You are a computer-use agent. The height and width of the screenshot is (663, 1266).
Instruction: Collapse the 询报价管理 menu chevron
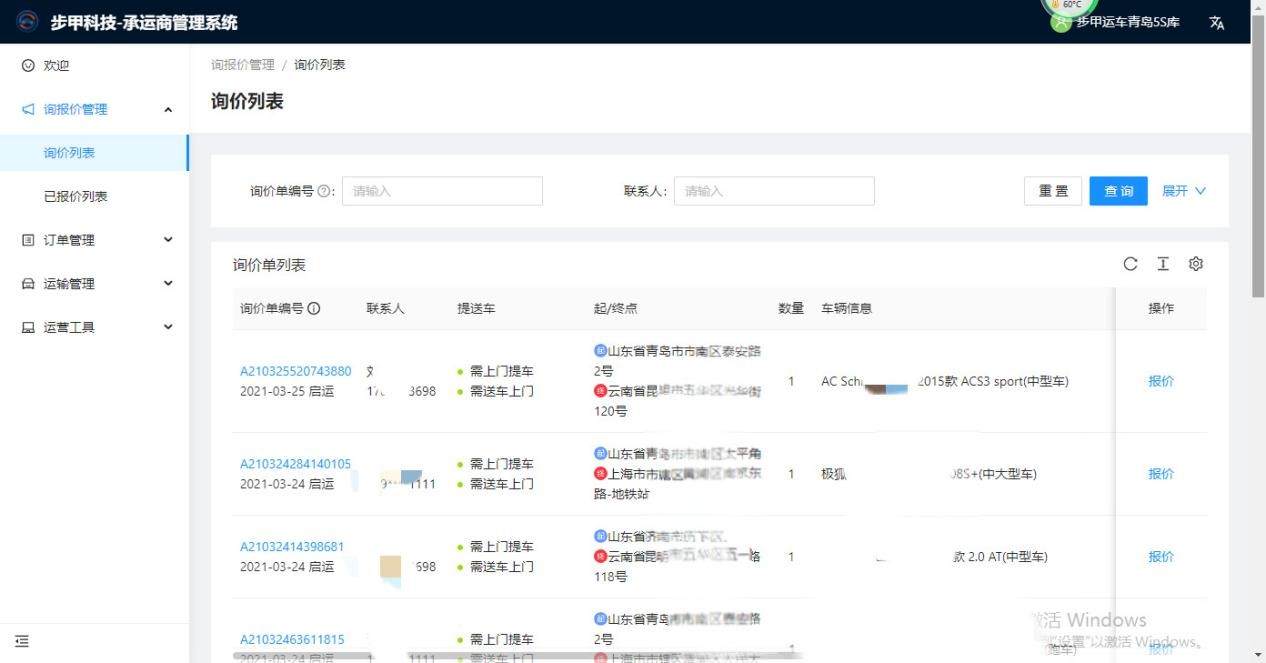(x=168, y=109)
